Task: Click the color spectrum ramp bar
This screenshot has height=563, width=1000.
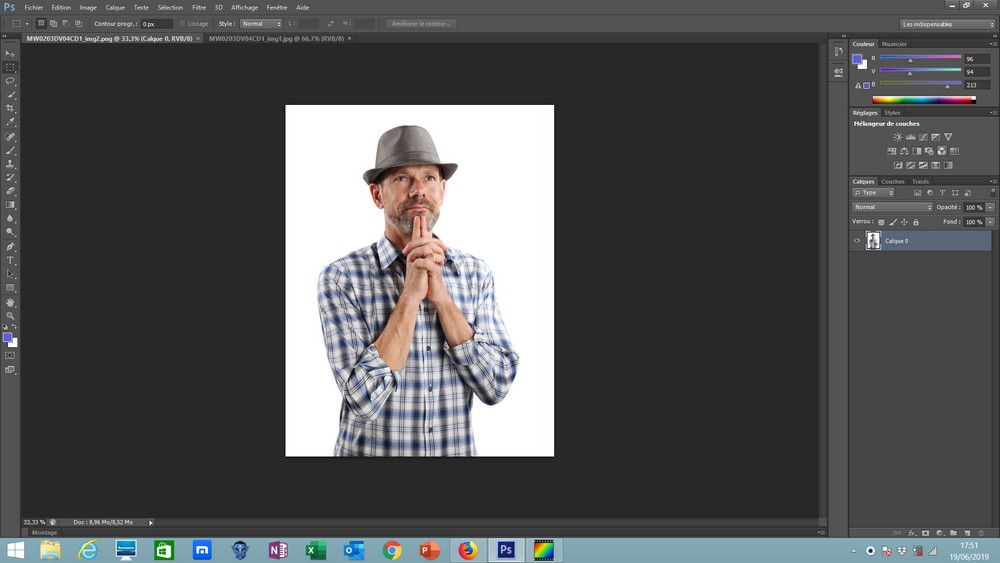Action: (x=923, y=99)
